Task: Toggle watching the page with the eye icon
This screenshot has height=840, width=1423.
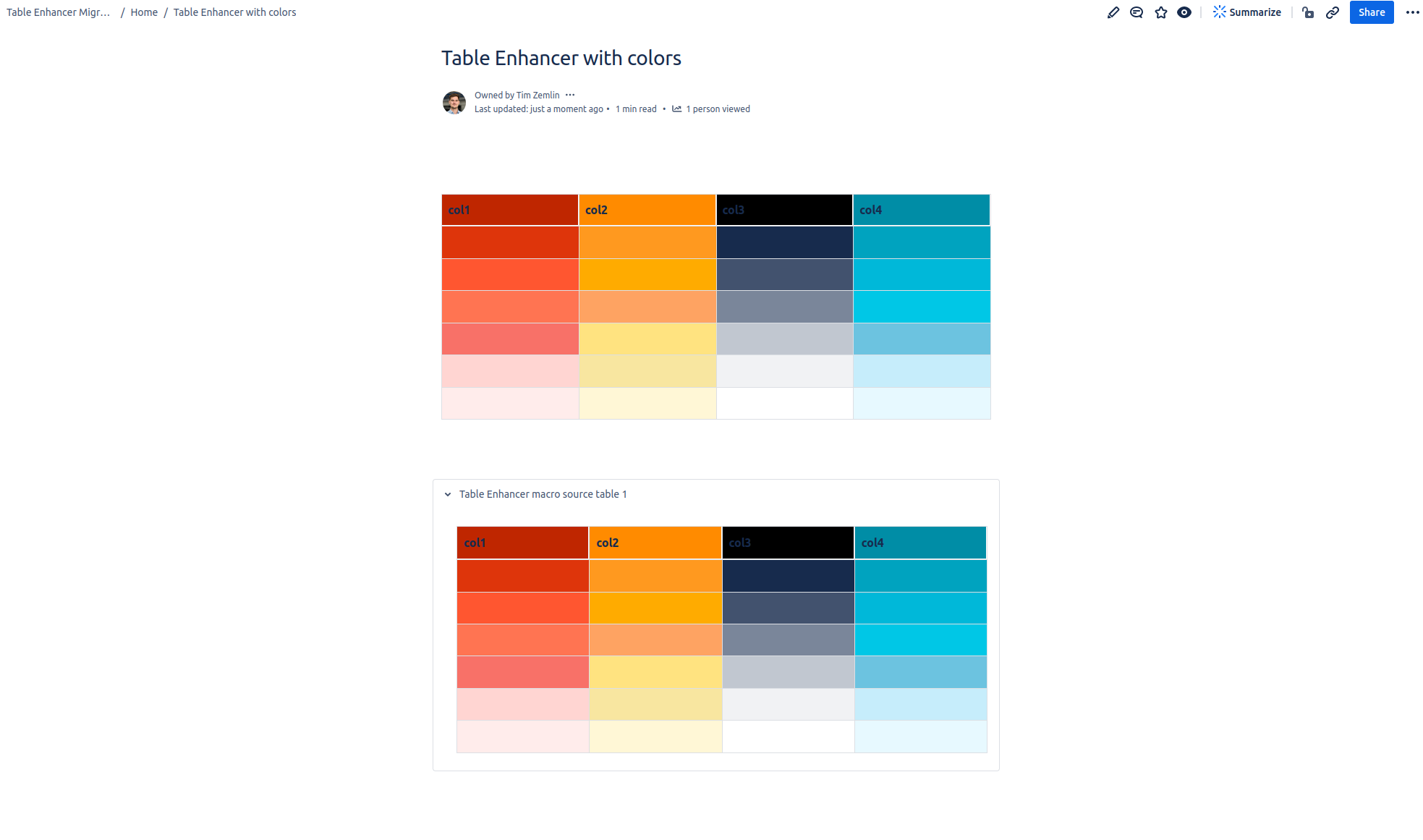Action: 1184,12
